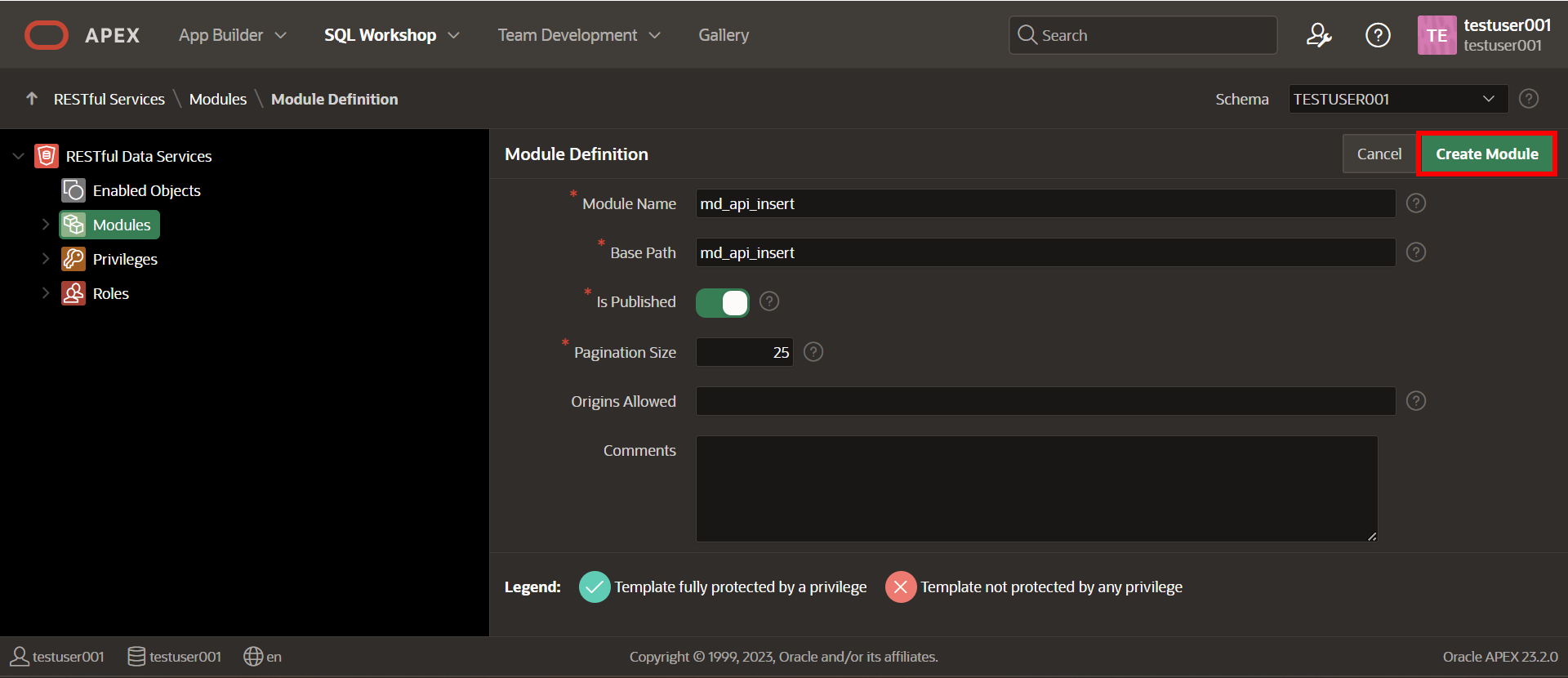Open help for Pagination Size
Viewport: 1568px width, 678px height.
[813, 352]
